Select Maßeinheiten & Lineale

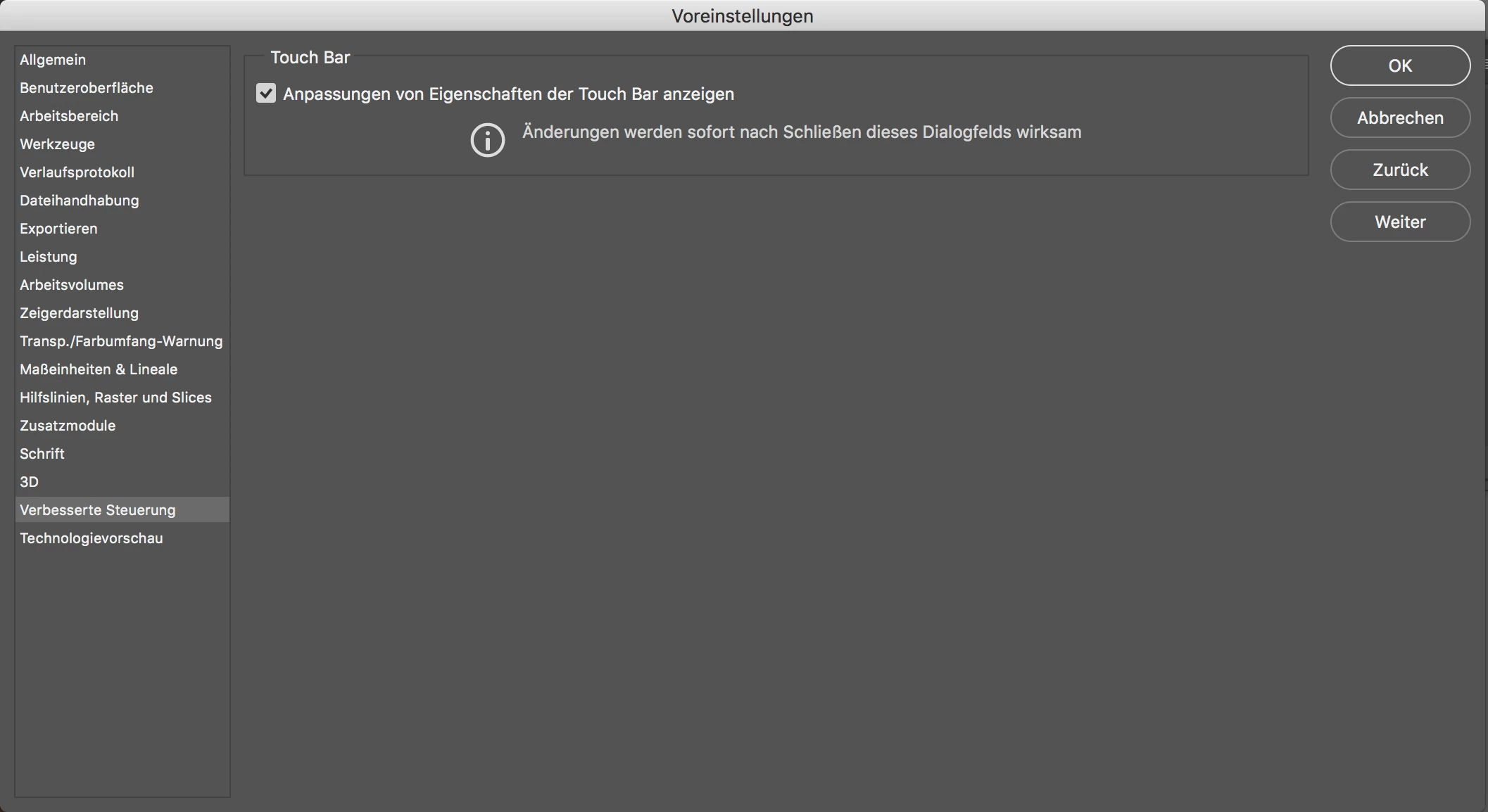(99, 369)
